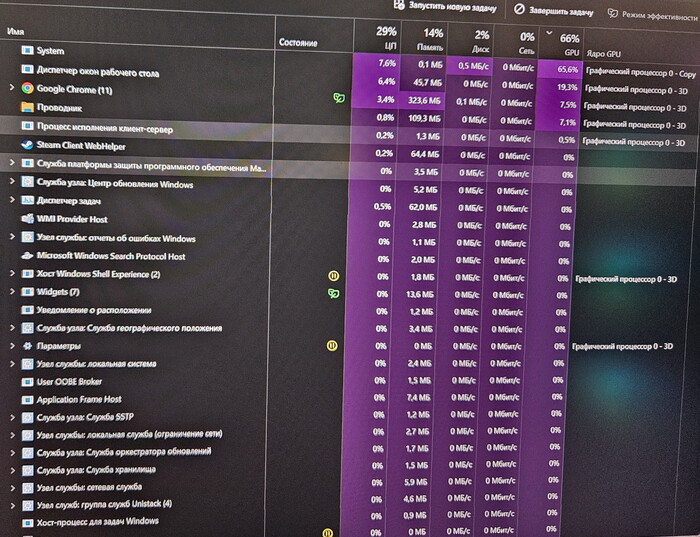Expand the Параметры process
The width and height of the screenshot is (700, 537).
click(12, 346)
